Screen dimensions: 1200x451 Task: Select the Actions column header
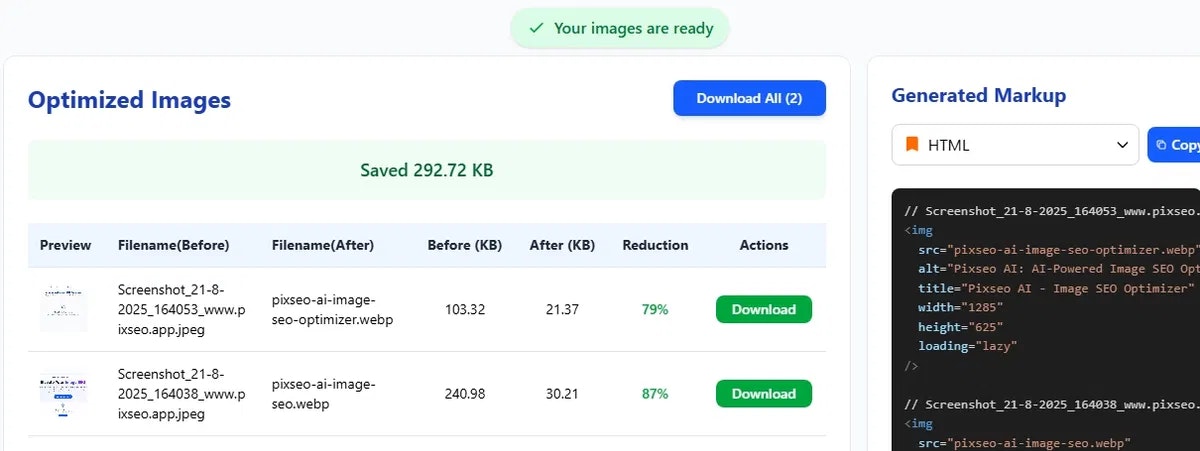click(764, 245)
